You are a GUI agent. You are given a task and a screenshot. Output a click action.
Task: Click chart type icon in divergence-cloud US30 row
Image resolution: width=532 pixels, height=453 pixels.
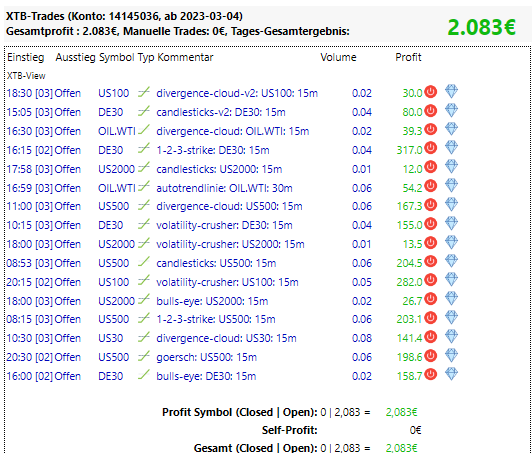(144, 337)
